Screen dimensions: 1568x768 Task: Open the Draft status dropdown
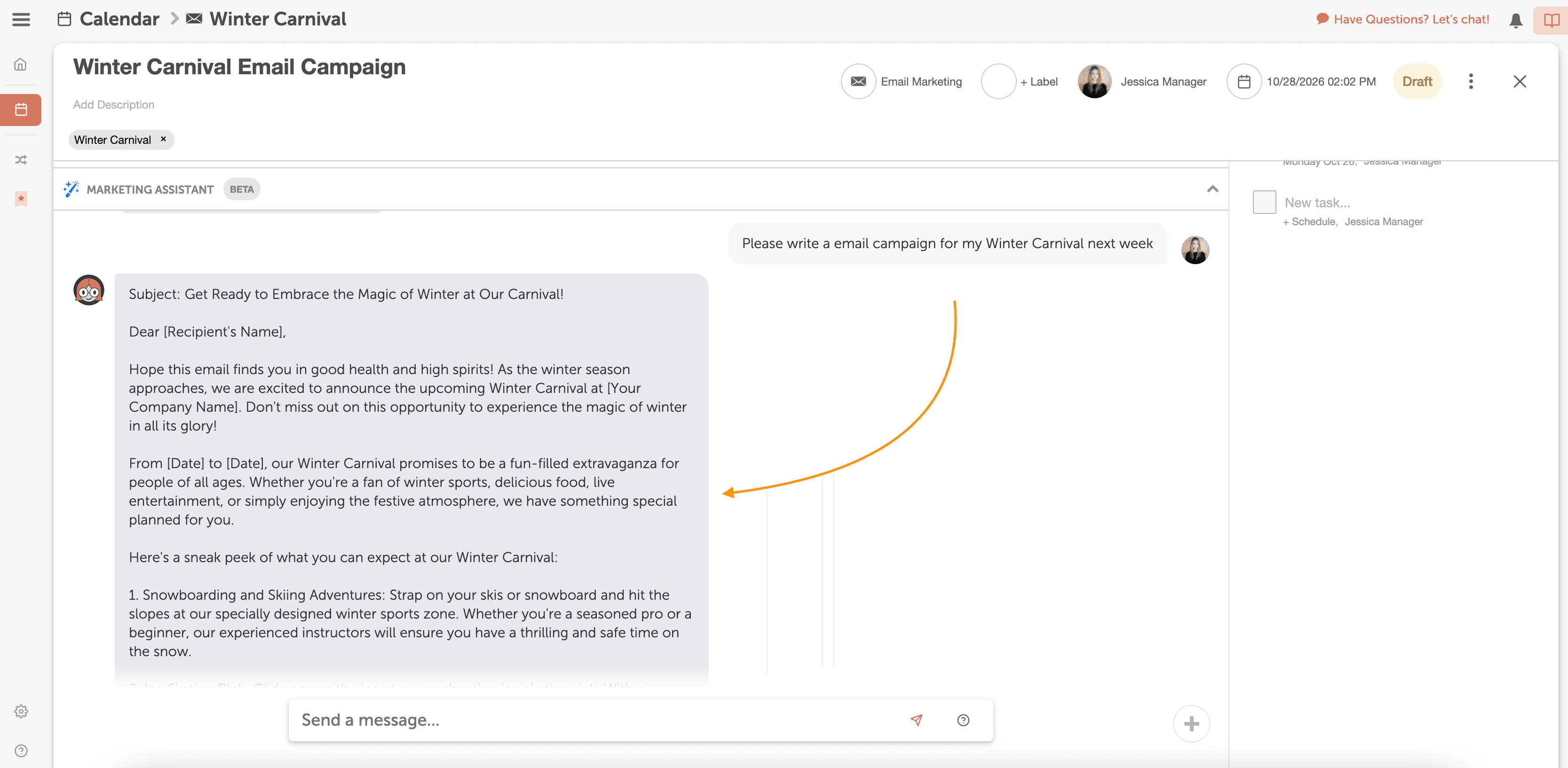(1417, 81)
